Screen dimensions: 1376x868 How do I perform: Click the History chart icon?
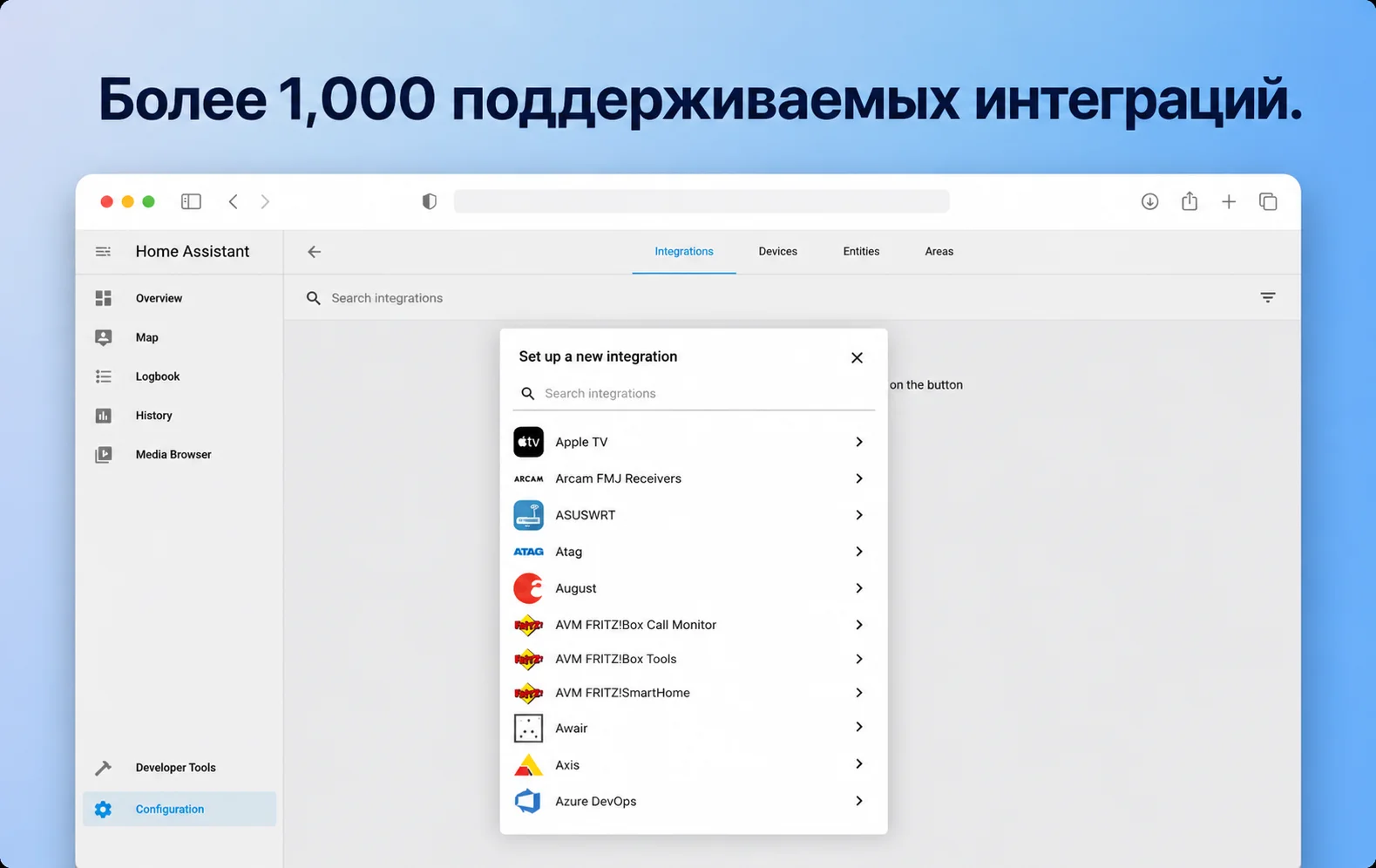click(103, 416)
